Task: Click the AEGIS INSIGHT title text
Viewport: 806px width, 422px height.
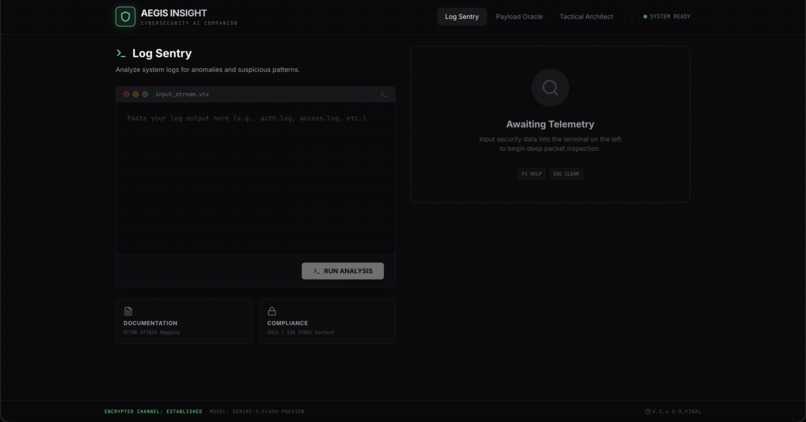Action: 174,13
